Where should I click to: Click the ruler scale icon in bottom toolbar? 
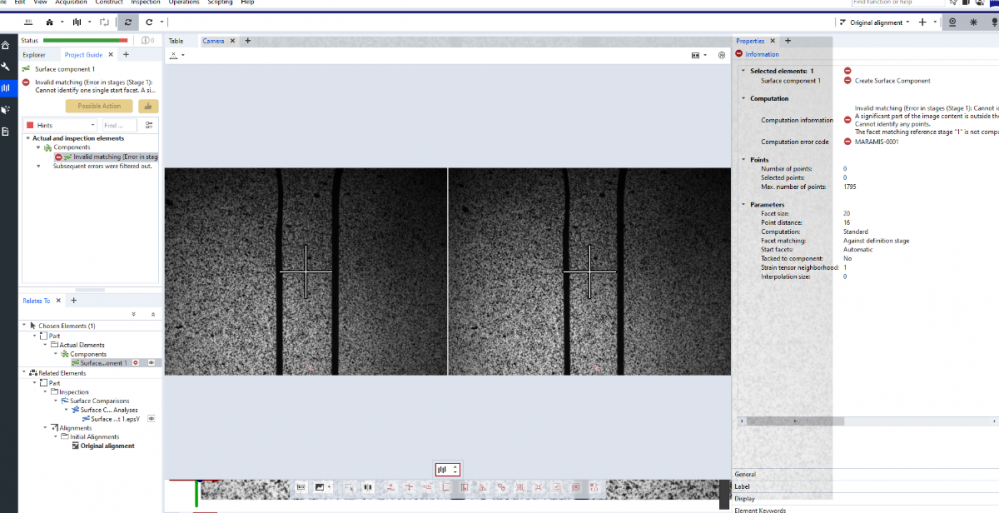[x=301, y=487]
